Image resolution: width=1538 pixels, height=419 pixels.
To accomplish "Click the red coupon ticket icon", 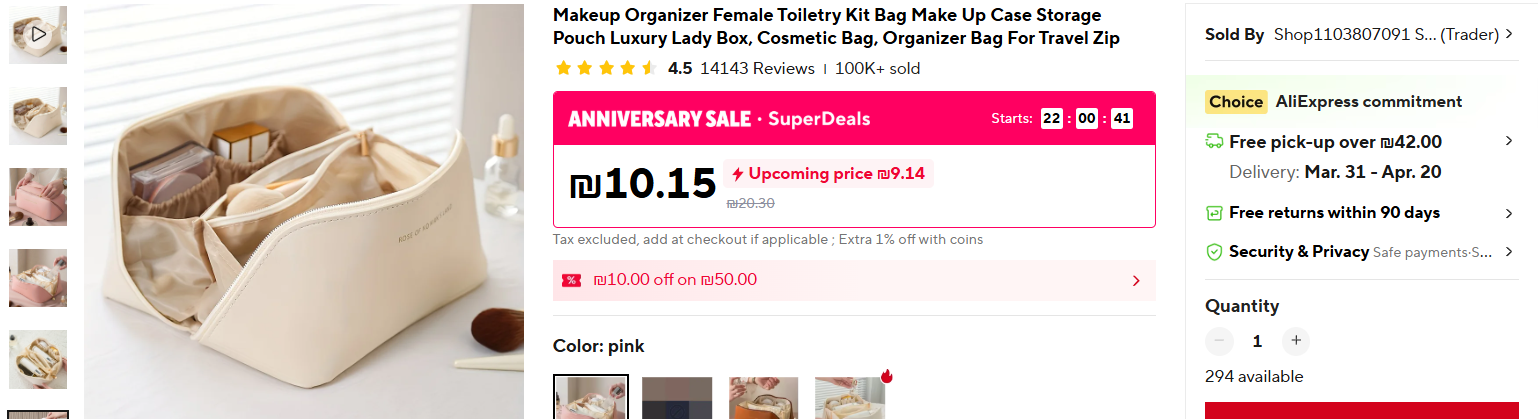I will (x=571, y=280).
